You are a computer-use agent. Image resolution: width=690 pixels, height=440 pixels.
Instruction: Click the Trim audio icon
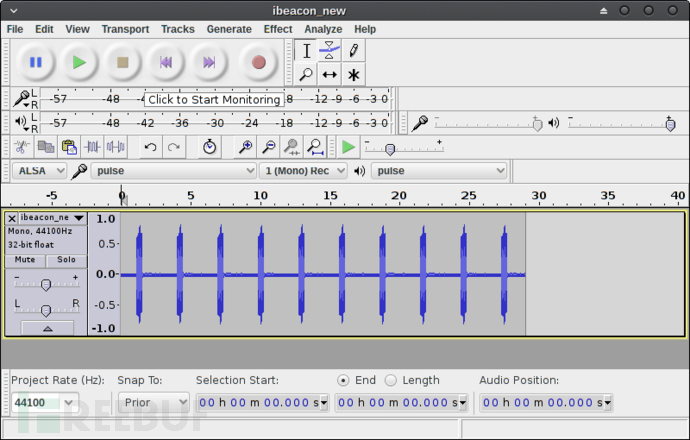point(92,147)
